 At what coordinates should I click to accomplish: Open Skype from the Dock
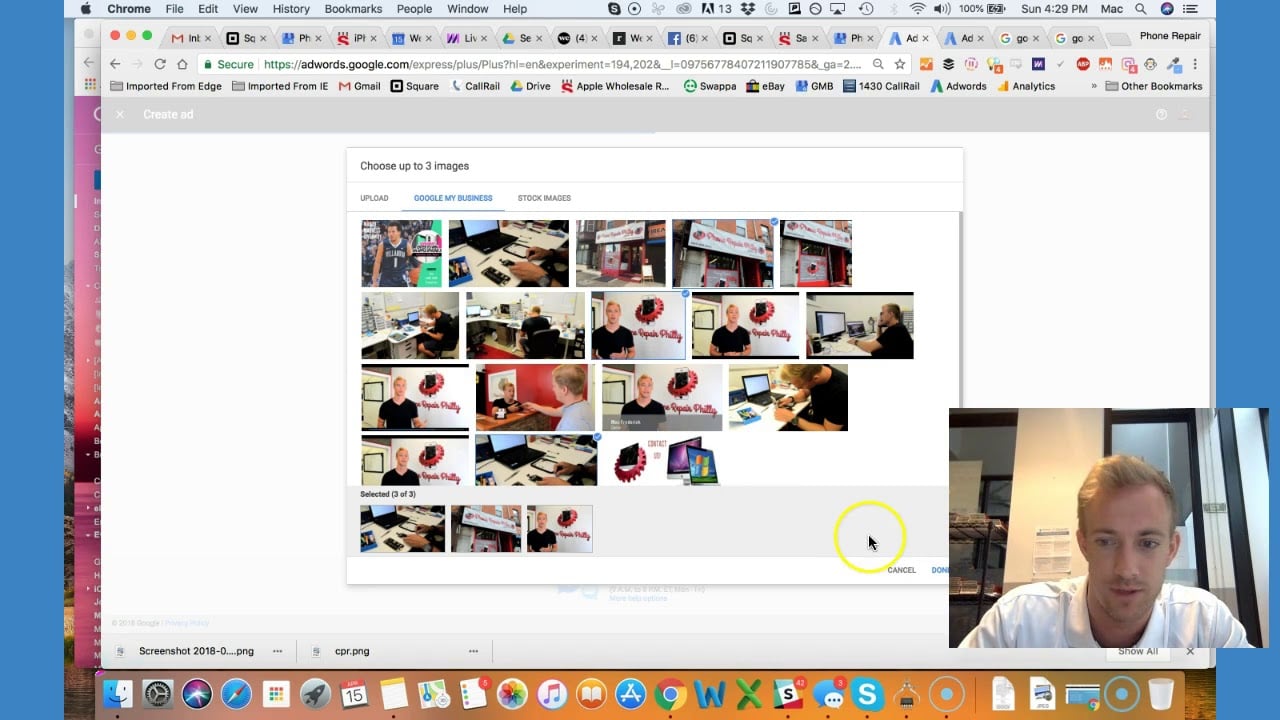tap(866, 693)
